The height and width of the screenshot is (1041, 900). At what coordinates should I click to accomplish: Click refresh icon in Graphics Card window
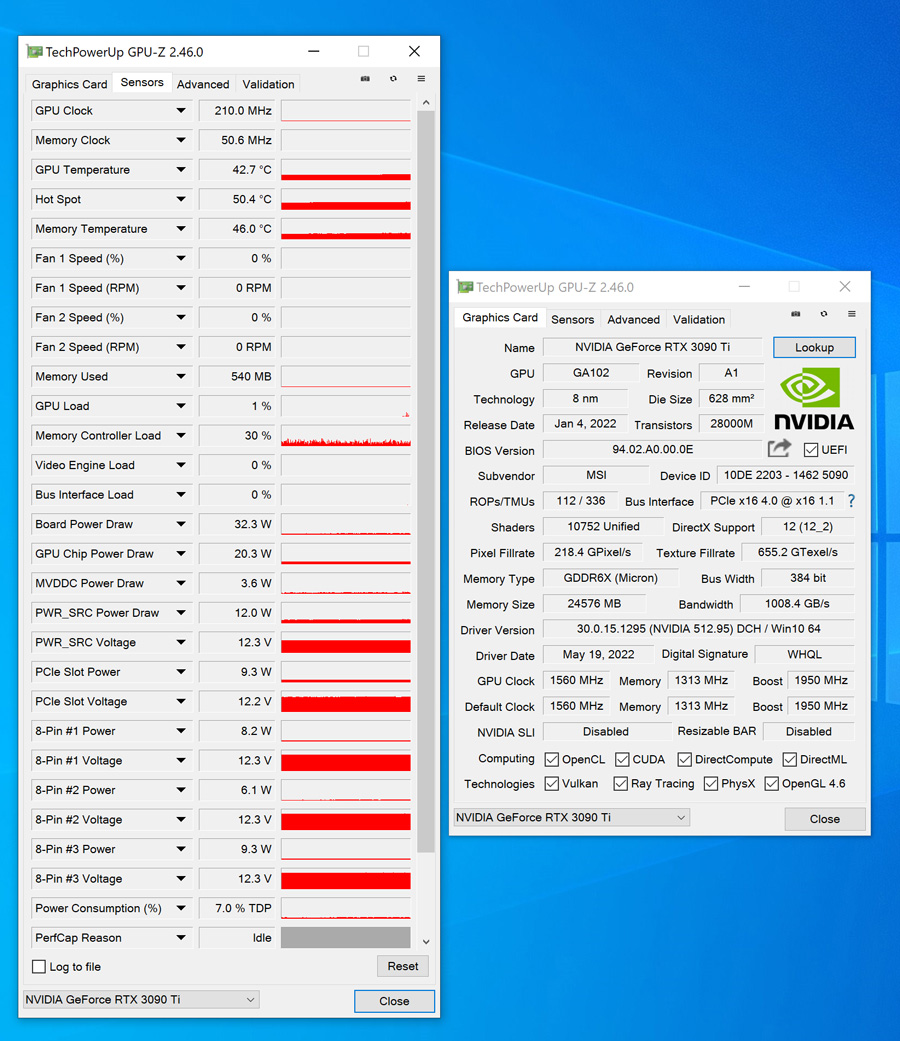(x=824, y=314)
